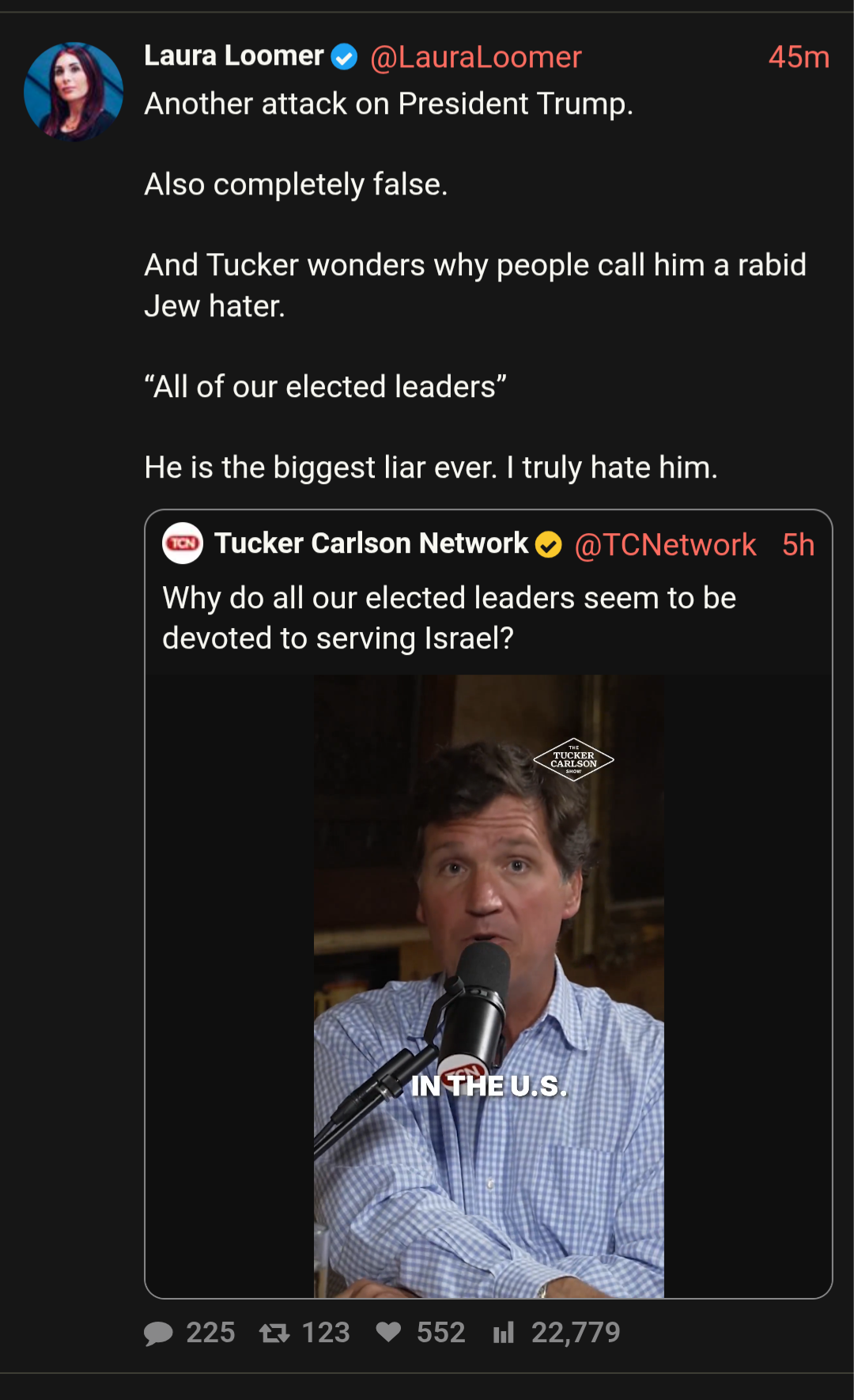This screenshot has width=854, height=1400.
Task: Click the Tucker Carlson Network display name
Action: point(371,543)
